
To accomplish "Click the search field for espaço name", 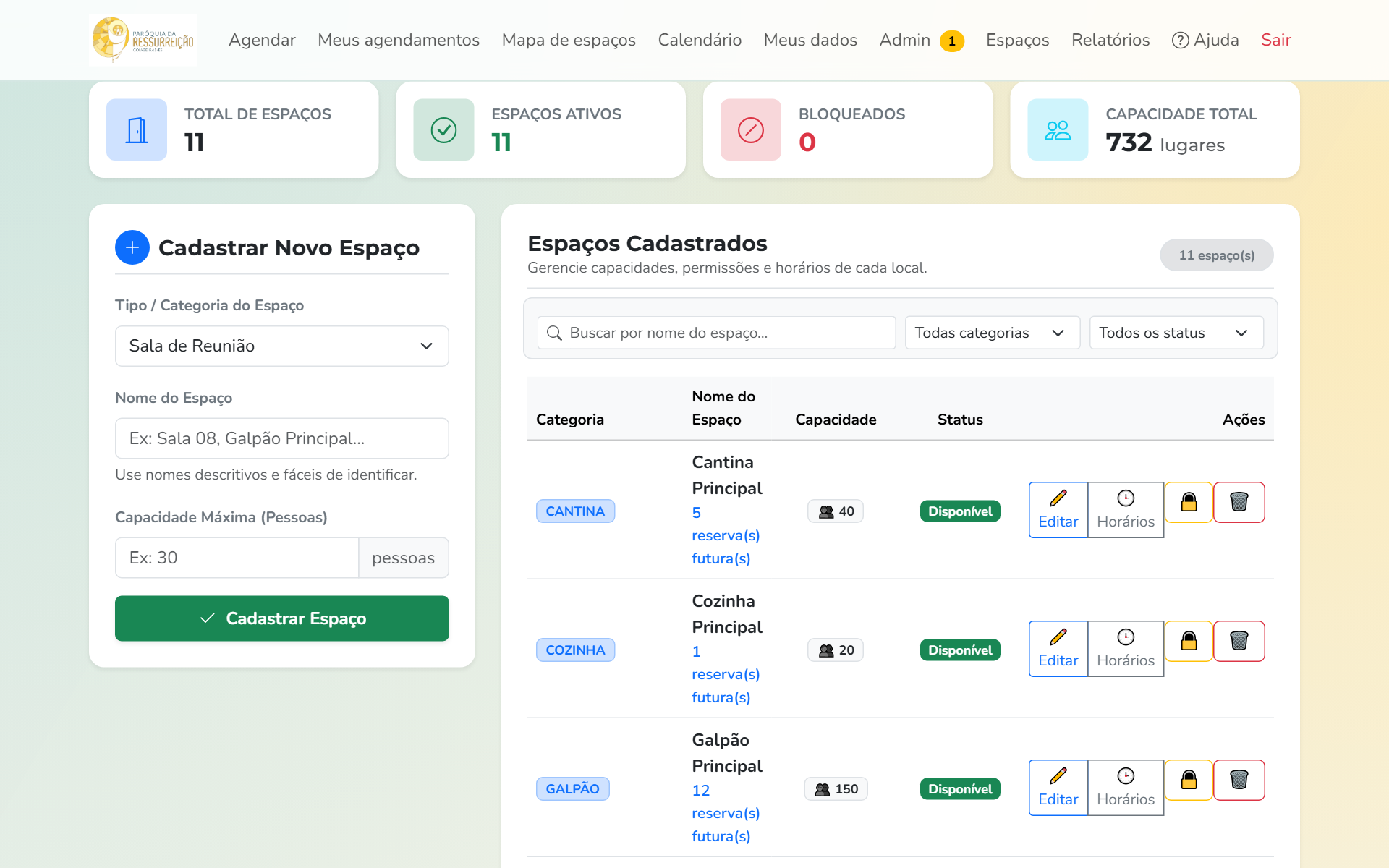I will (x=716, y=333).
